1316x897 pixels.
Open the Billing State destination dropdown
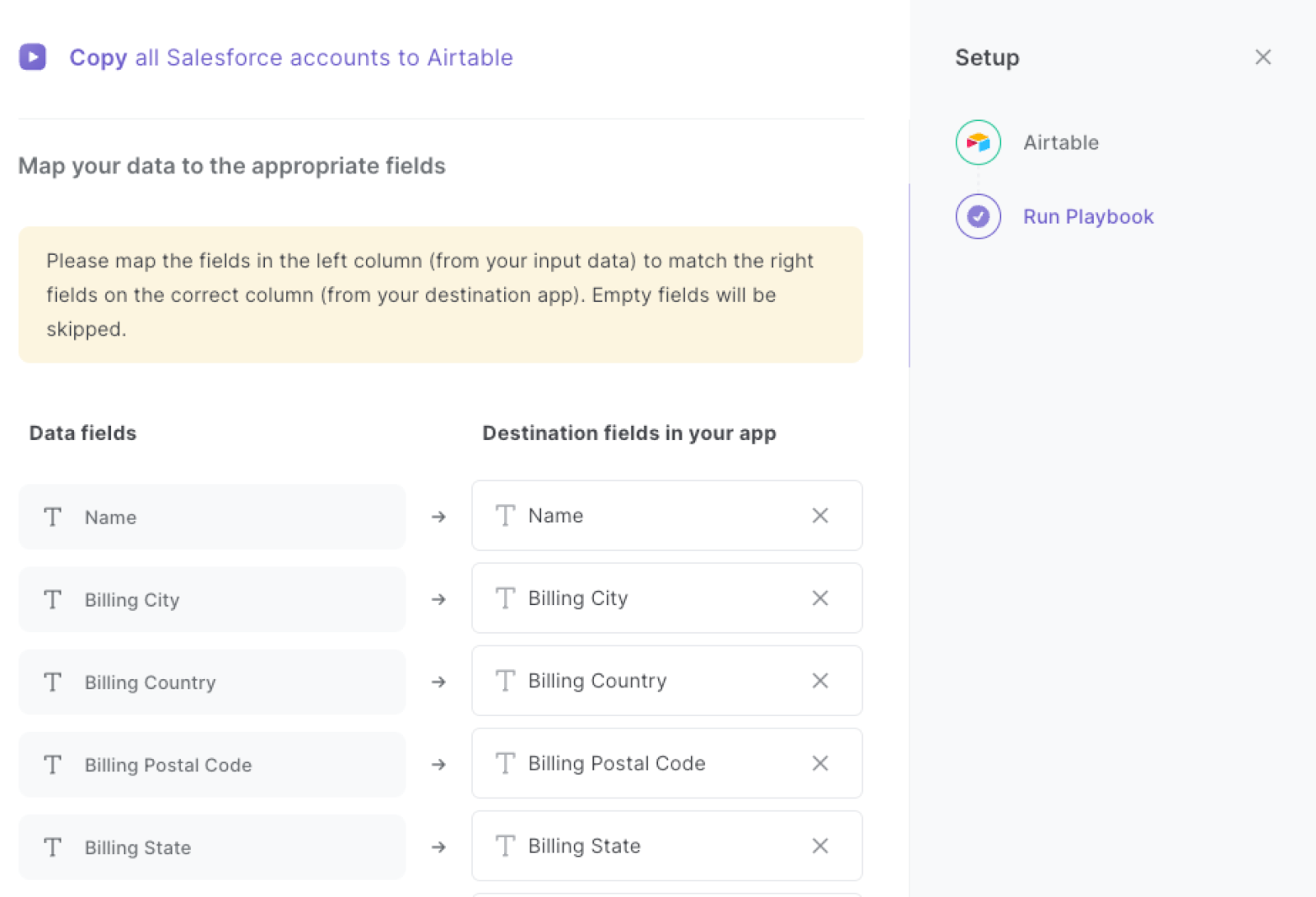pyautogui.click(x=667, y=846)
